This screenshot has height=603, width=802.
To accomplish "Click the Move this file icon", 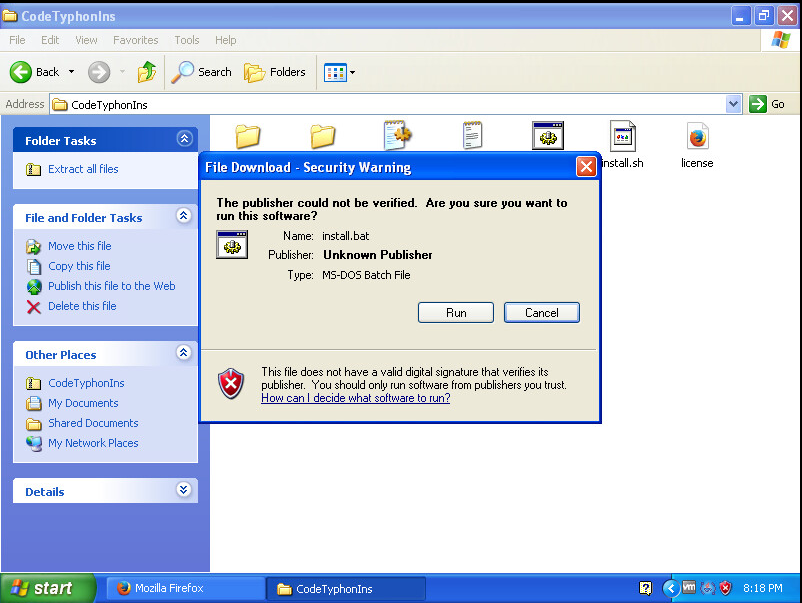I will pos(34,247).
